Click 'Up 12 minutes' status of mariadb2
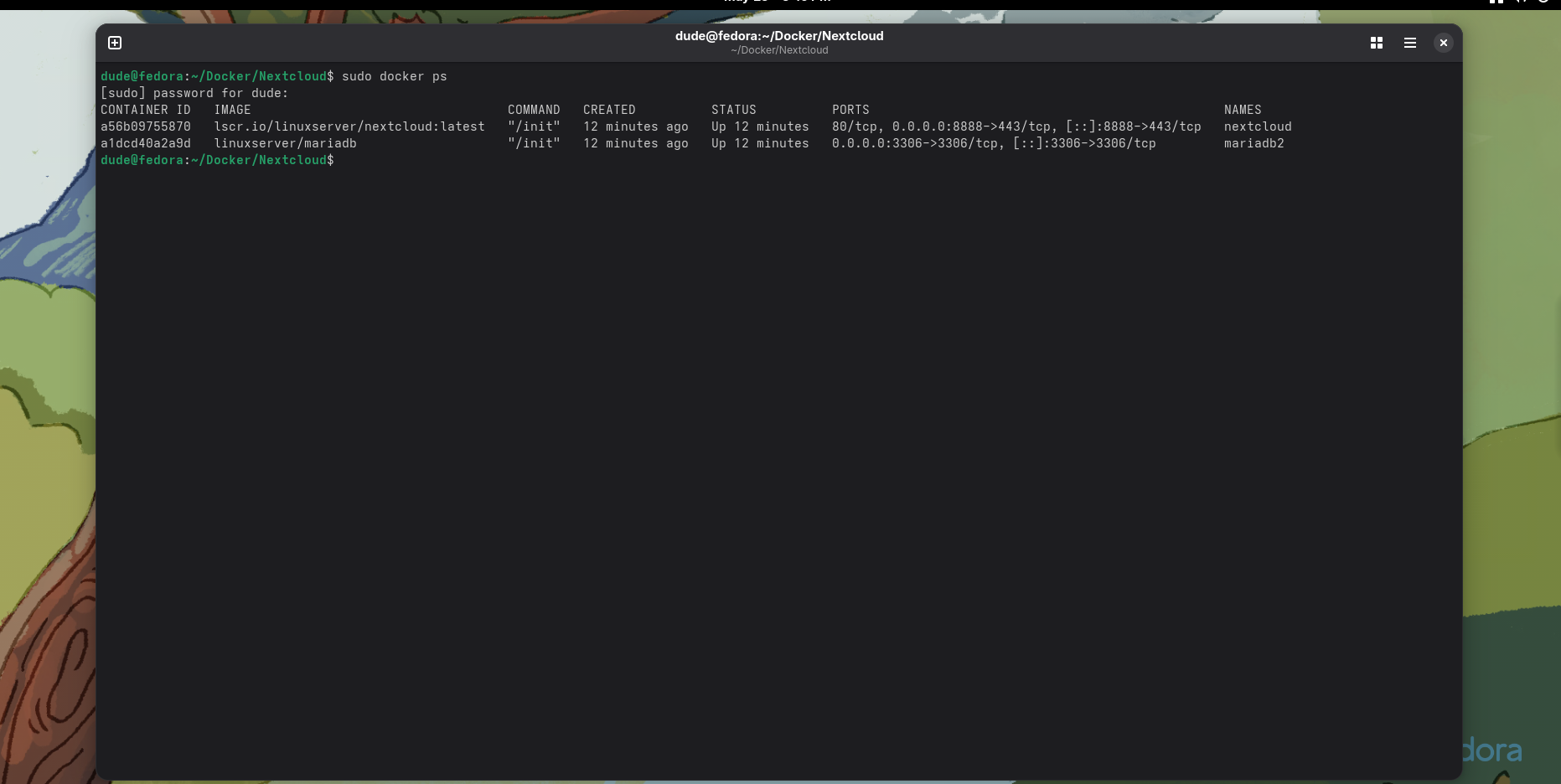Screen dimensions: 1561x784 pyautogui.click(x=760, y=143)
